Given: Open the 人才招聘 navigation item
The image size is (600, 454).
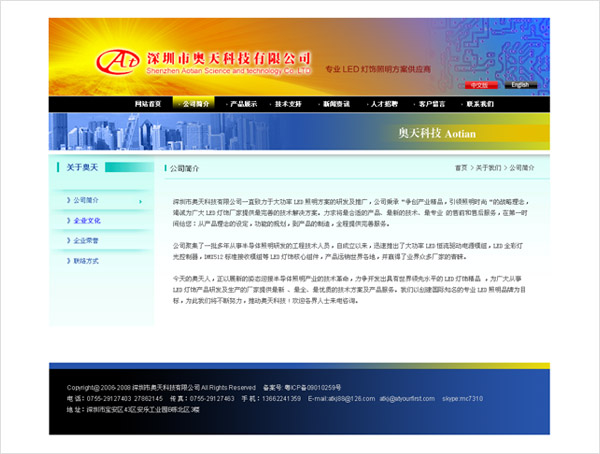Looking at the screenshot, I should [x=384, y=104].
